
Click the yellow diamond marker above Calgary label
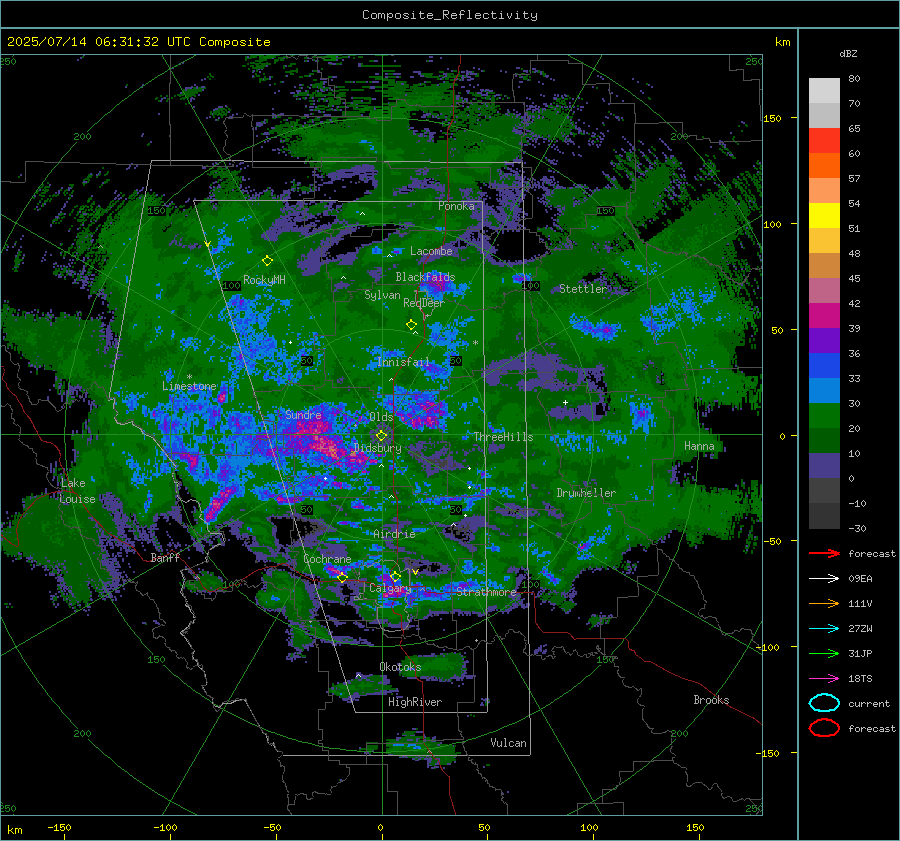pos(395,576)
